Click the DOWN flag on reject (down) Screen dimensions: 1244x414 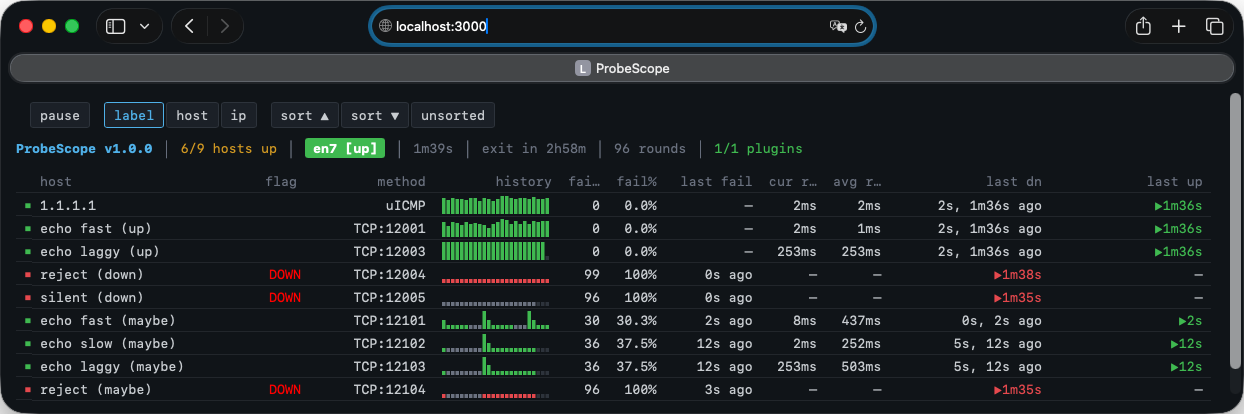[x=284, y=274]
